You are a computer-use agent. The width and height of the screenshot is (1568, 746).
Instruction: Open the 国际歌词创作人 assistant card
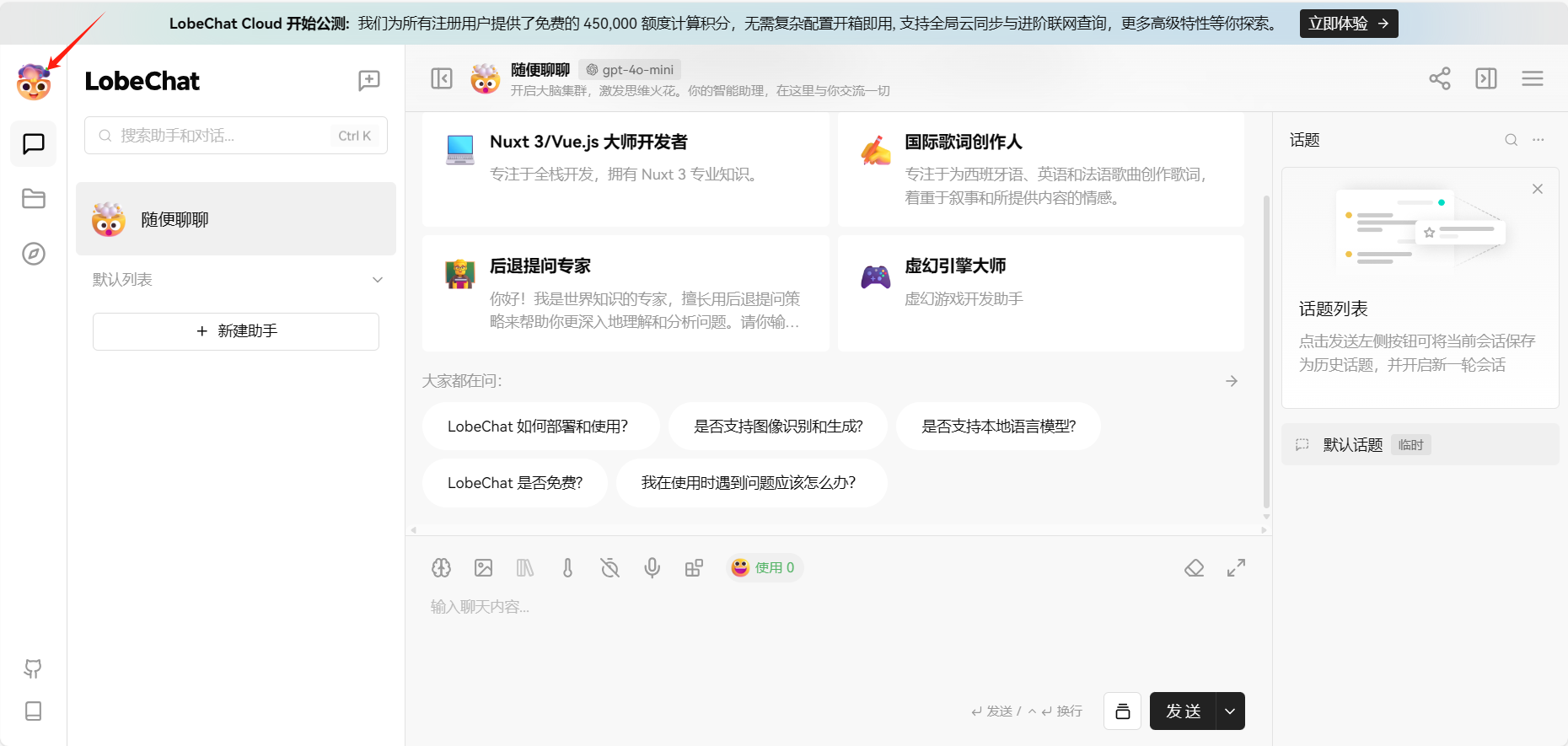1041,170
